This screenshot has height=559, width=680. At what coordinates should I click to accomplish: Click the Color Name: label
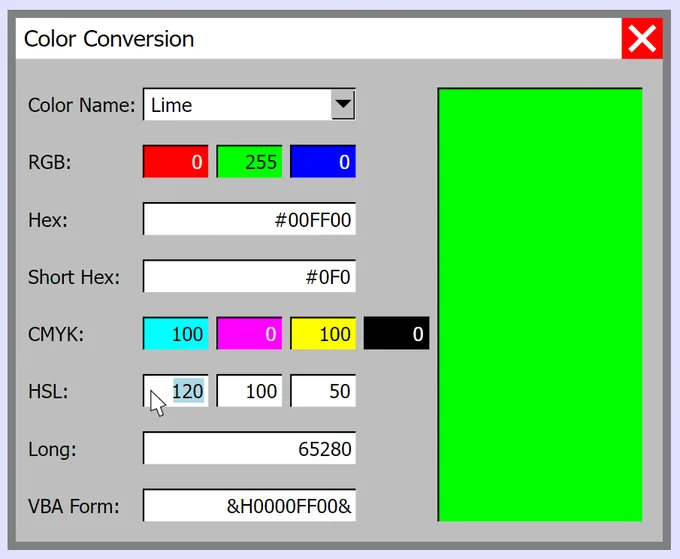pos(82,105)
